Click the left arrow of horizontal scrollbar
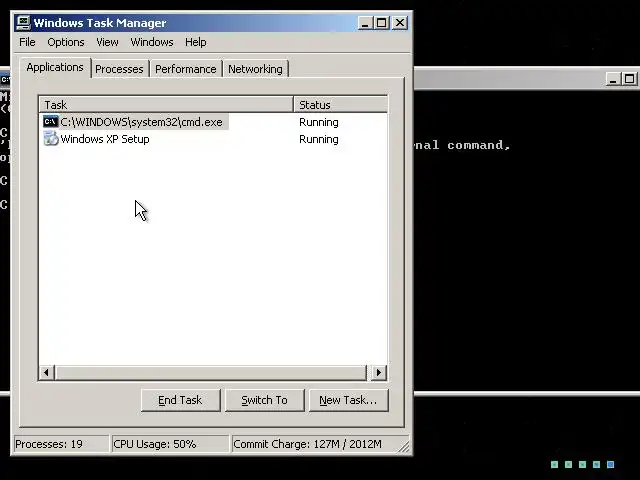Screen dimensions: 640x480 click(47, 372)
